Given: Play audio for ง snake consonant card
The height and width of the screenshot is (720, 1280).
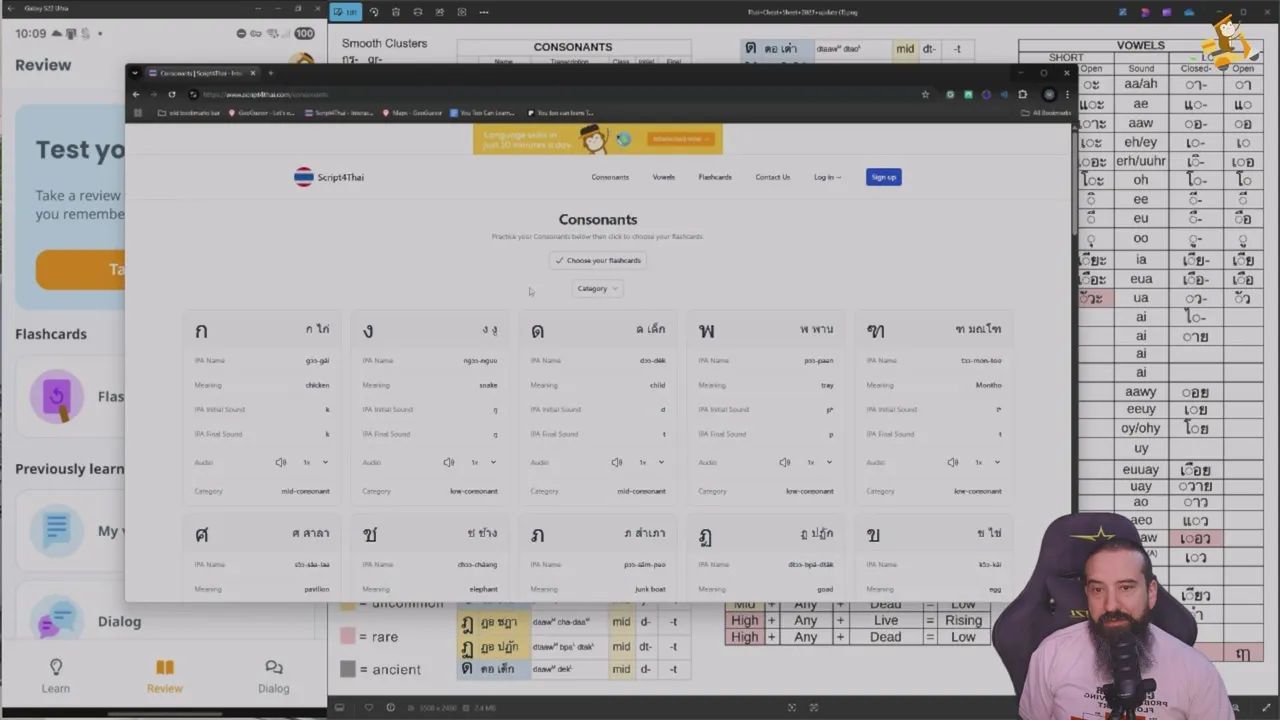Looking at the screenshot, I should click(x=449, y=462).
